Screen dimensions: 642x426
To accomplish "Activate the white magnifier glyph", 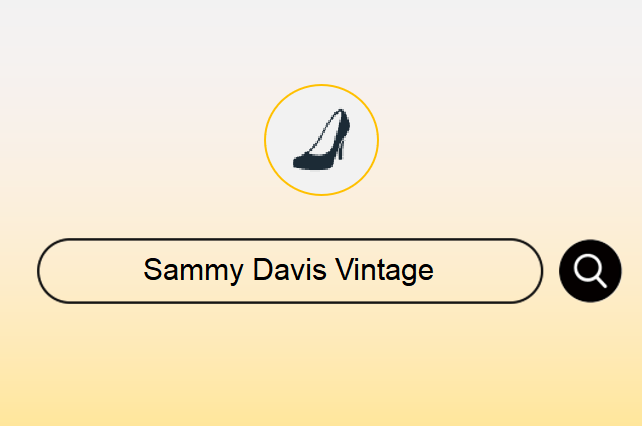I will point(590,271).
